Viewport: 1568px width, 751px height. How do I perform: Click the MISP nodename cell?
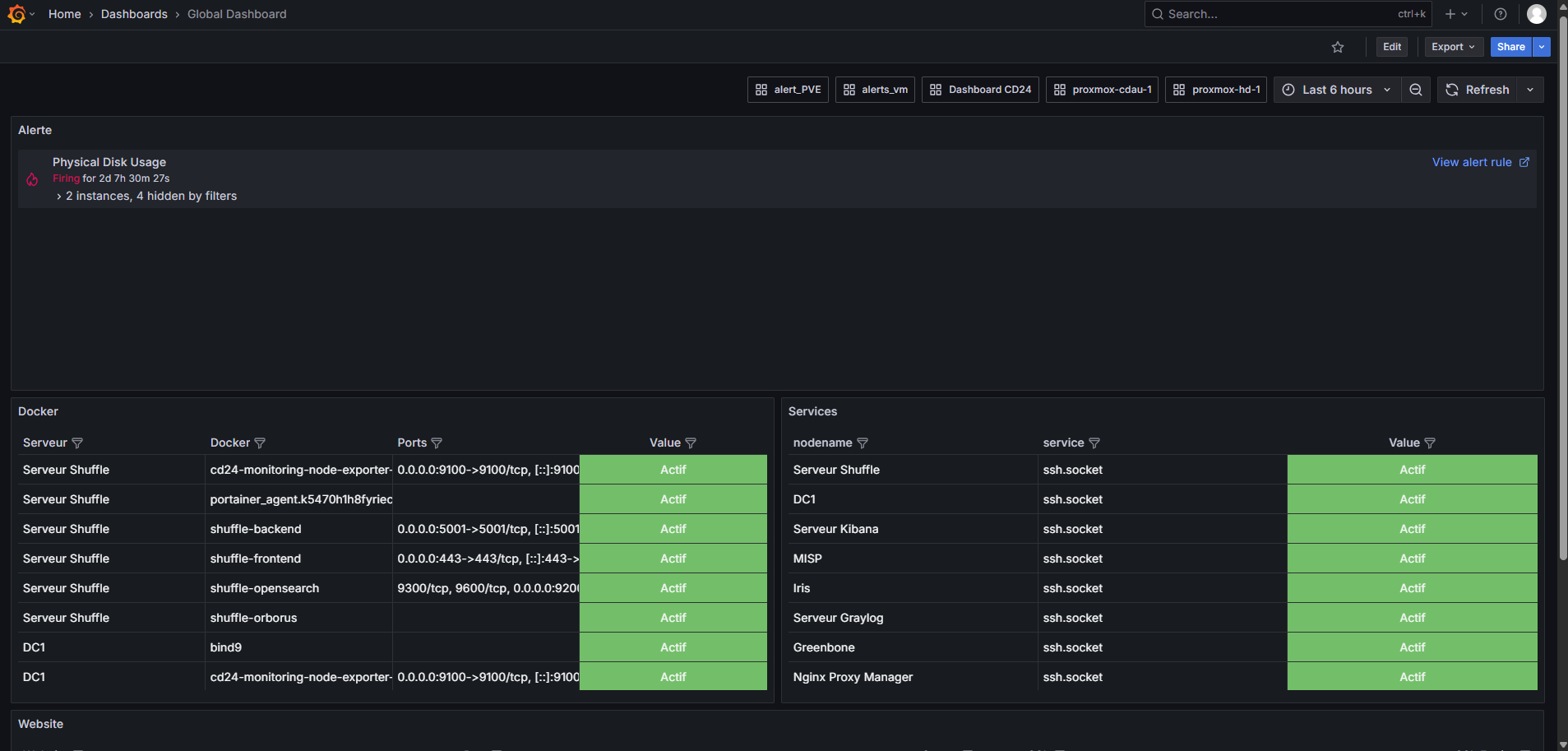[x=913, y=559]
